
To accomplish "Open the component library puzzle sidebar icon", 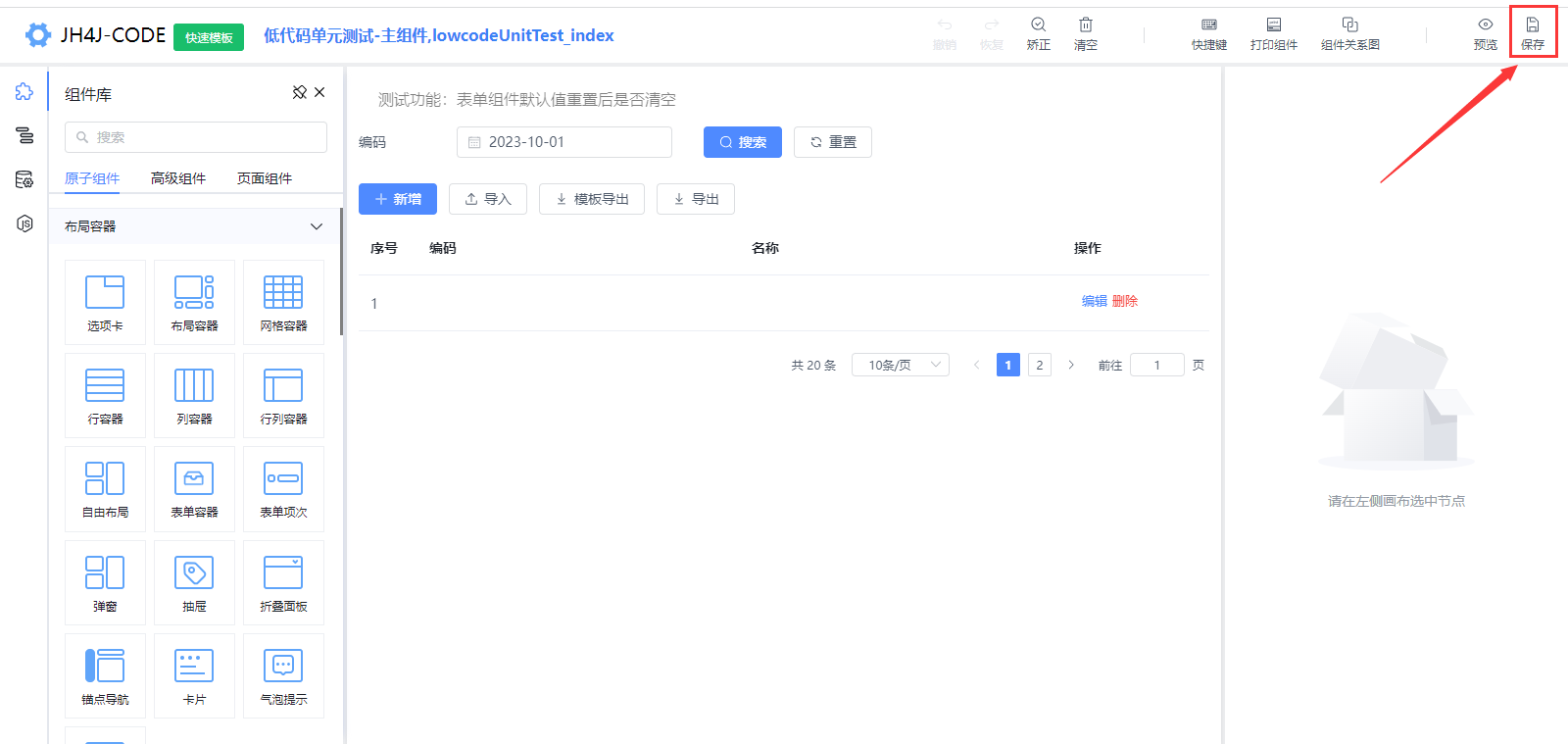I will click(x=24, y=92).
